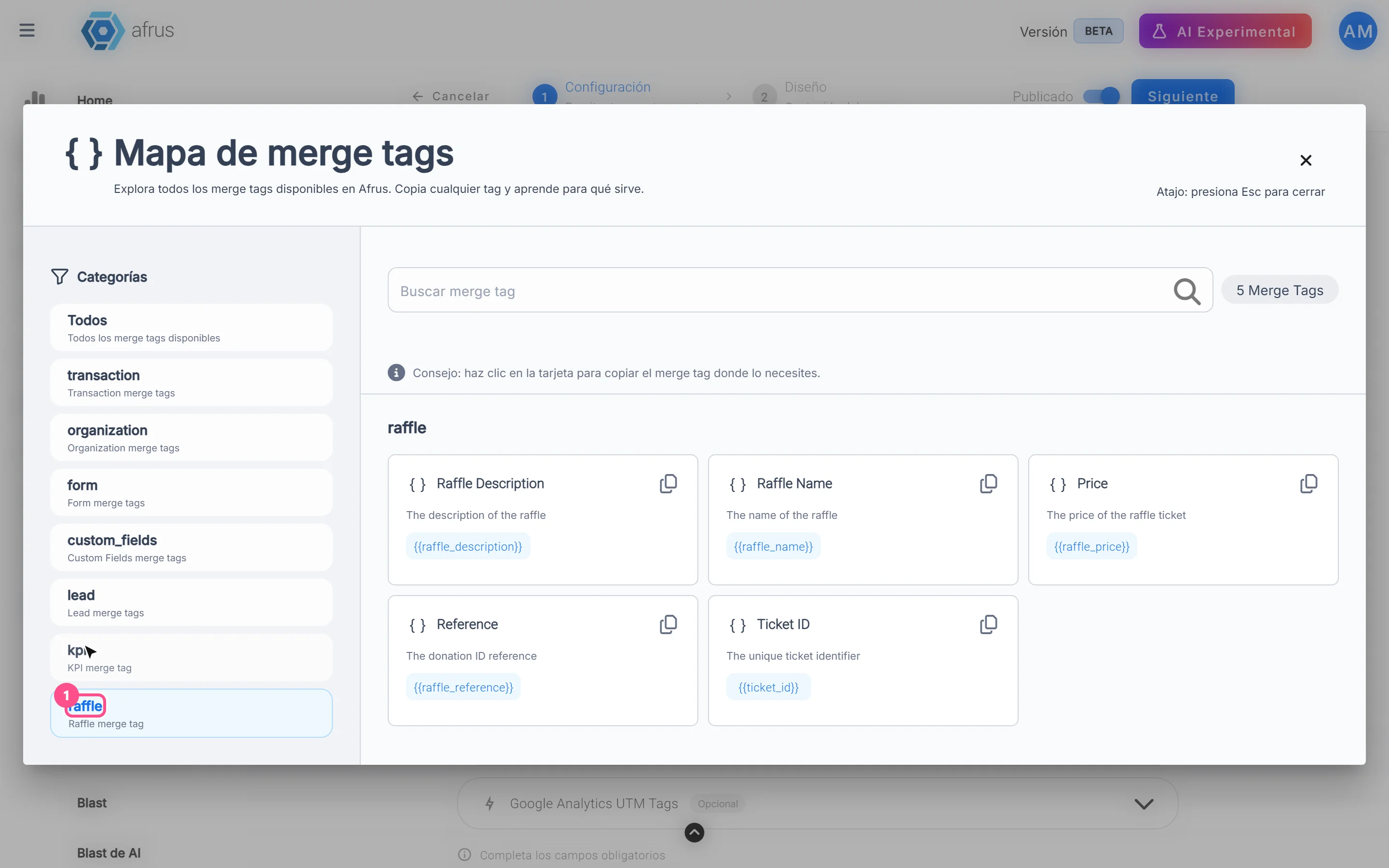Click the info tip icon
The width and height of the screenshot is (1389, 868).
(x=396, y=373)
